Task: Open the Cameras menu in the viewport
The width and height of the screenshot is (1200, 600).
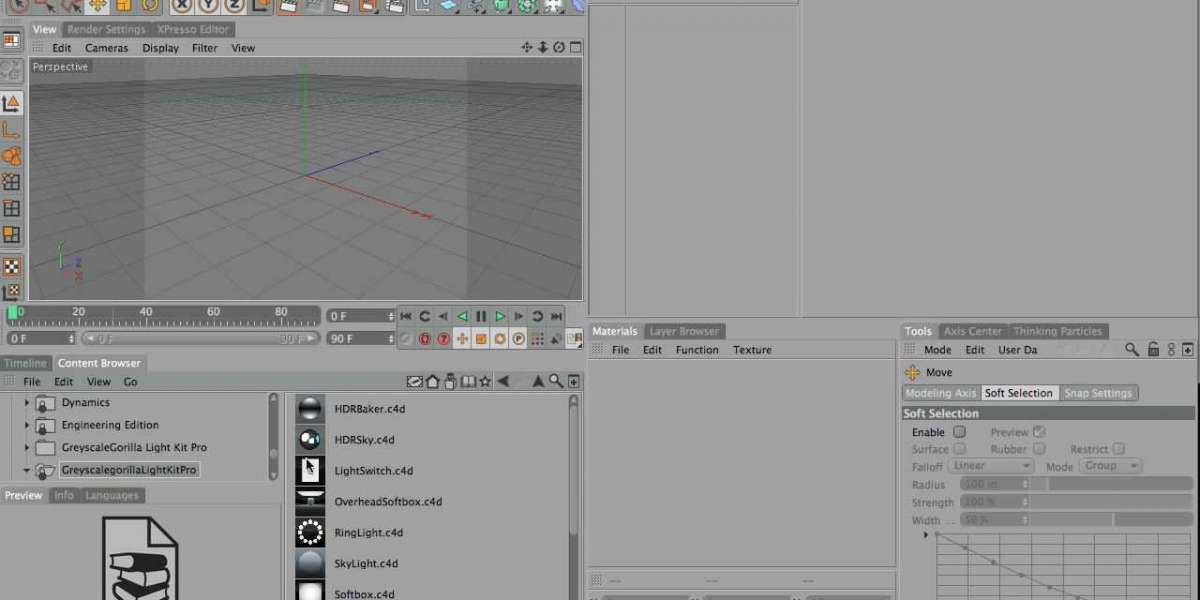Action: coord(106,48)
